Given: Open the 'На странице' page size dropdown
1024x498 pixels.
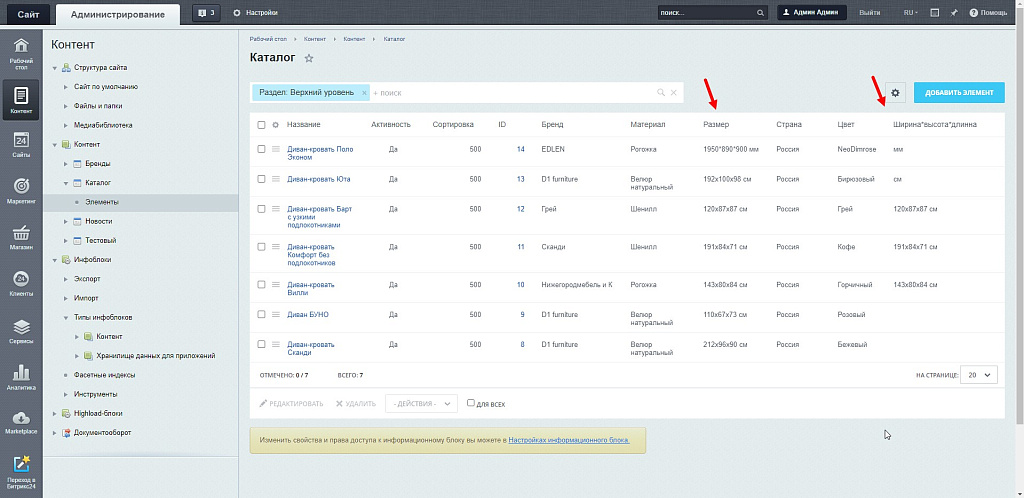Looking at the screenshot, I should pyautogui.click(x=978, y=374).
